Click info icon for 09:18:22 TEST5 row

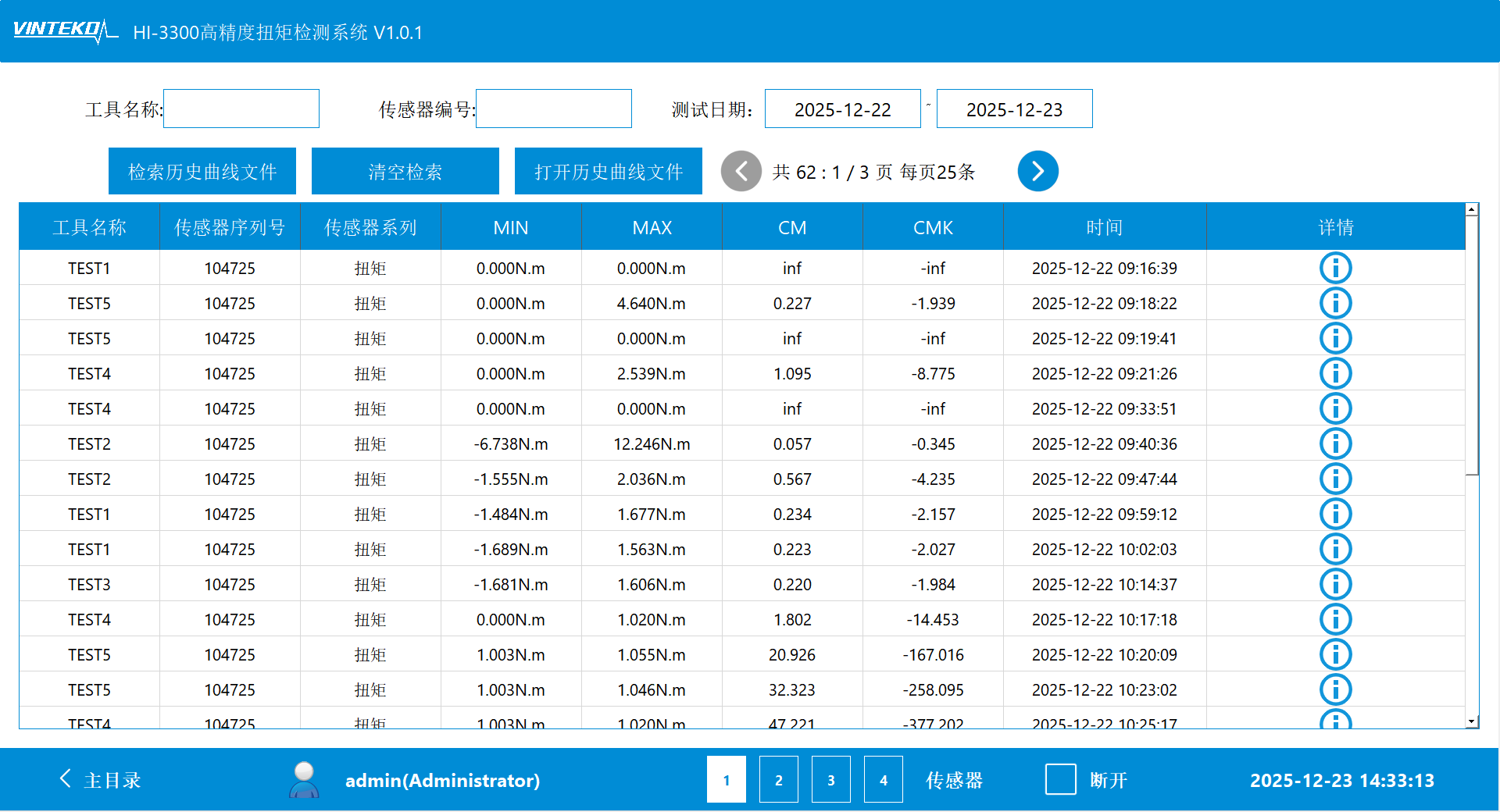1335,303
